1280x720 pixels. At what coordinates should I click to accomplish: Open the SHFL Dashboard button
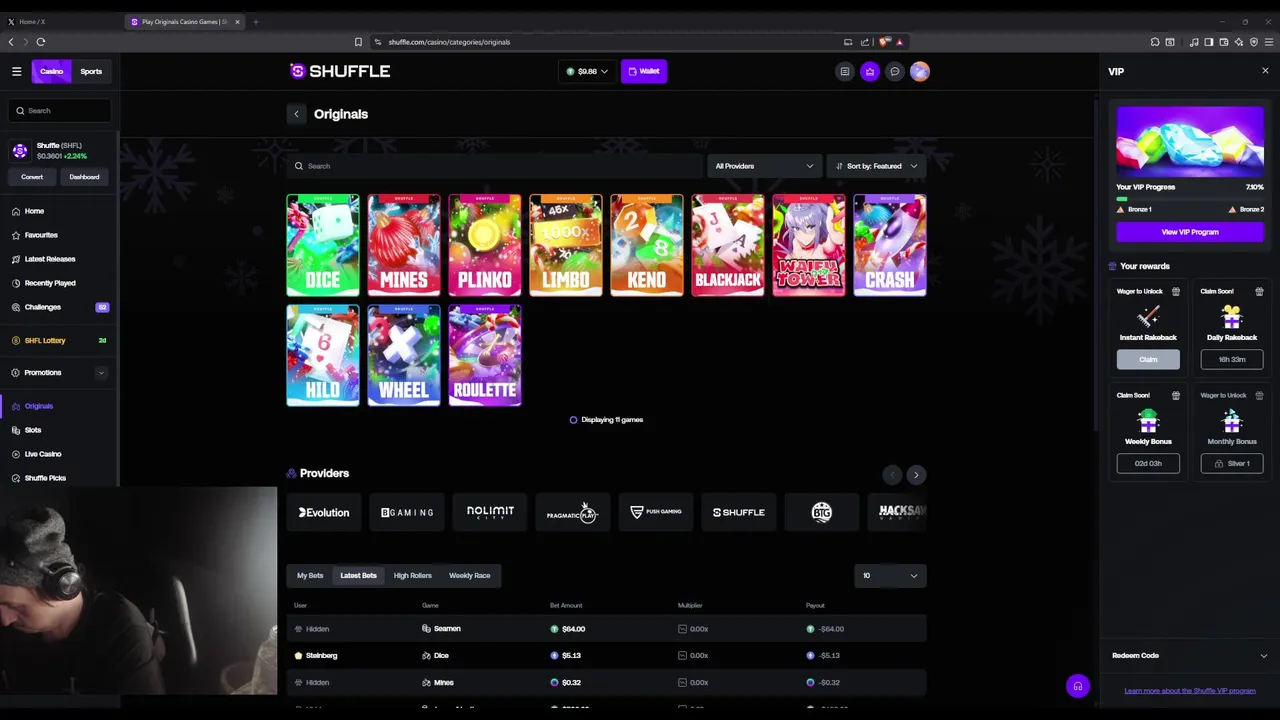click(84, 177)
